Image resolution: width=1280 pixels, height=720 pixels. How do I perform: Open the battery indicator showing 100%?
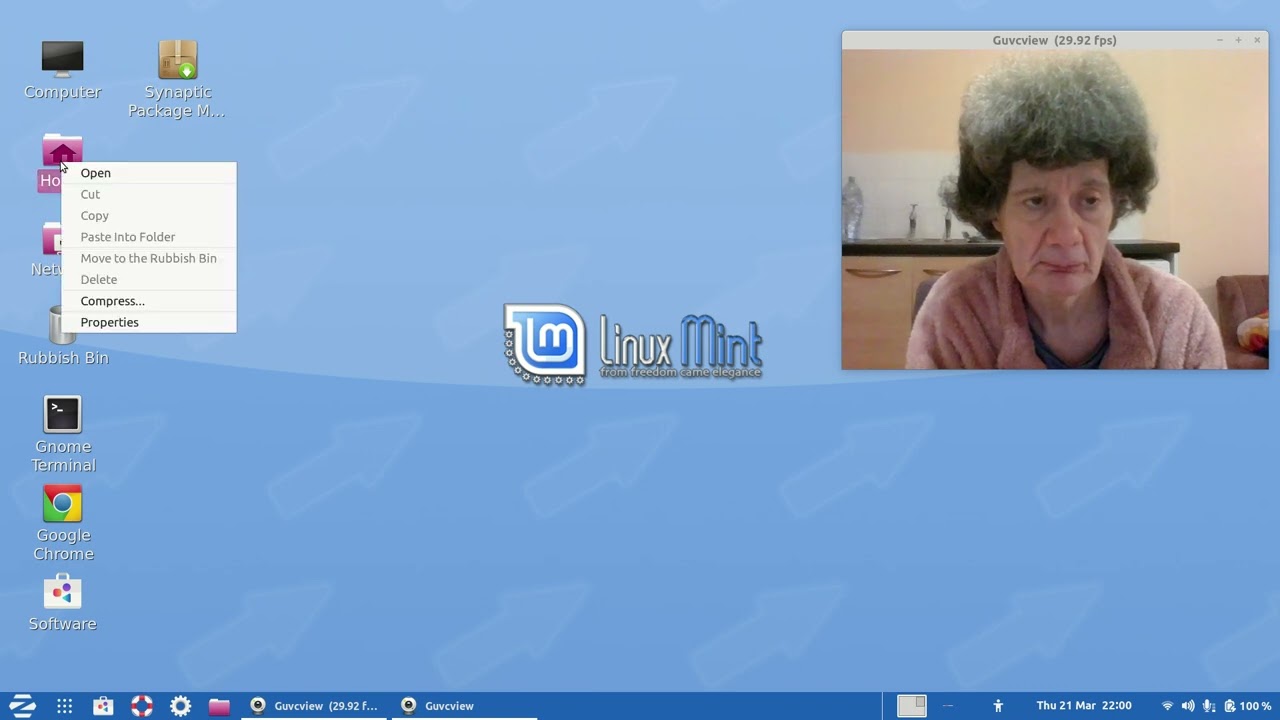point(1248,706)
